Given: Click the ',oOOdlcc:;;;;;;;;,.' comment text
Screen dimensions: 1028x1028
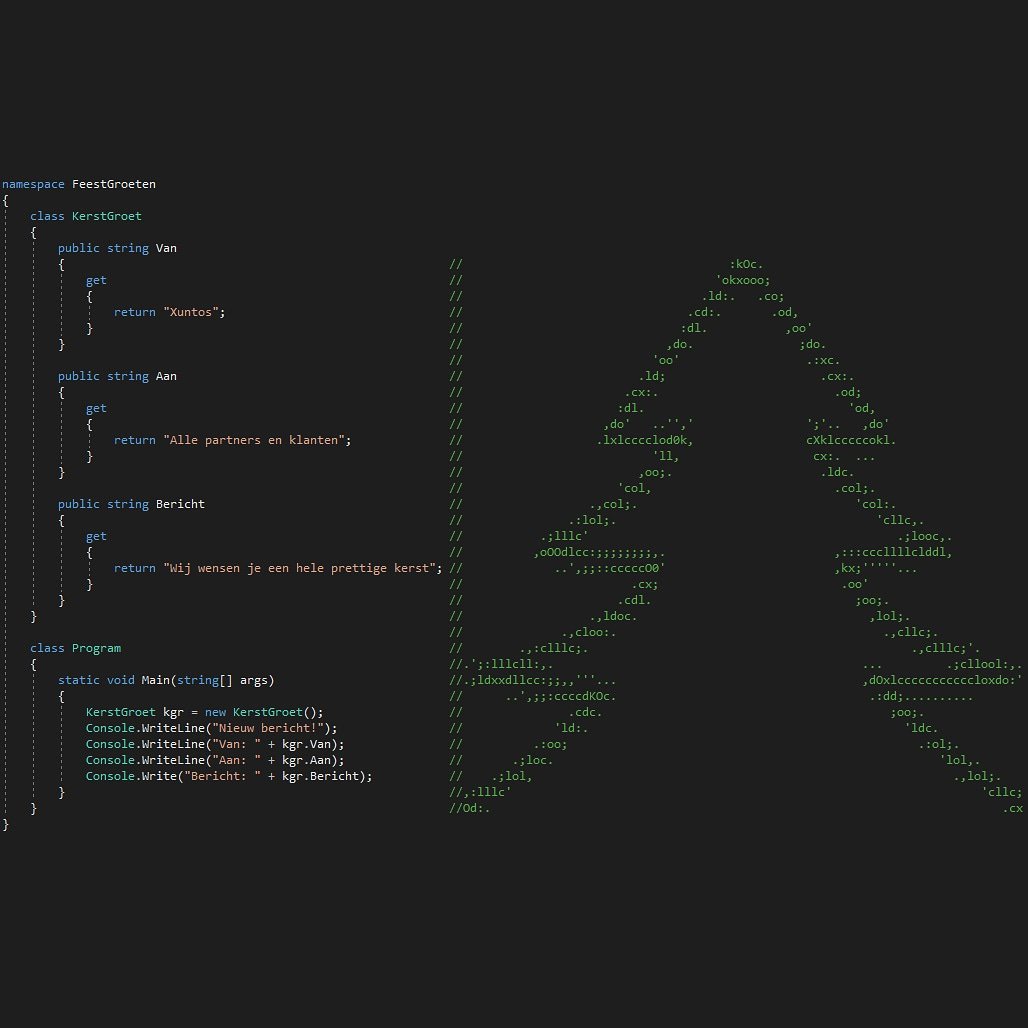Looking at the screenshot, I should tap(599, 553).
